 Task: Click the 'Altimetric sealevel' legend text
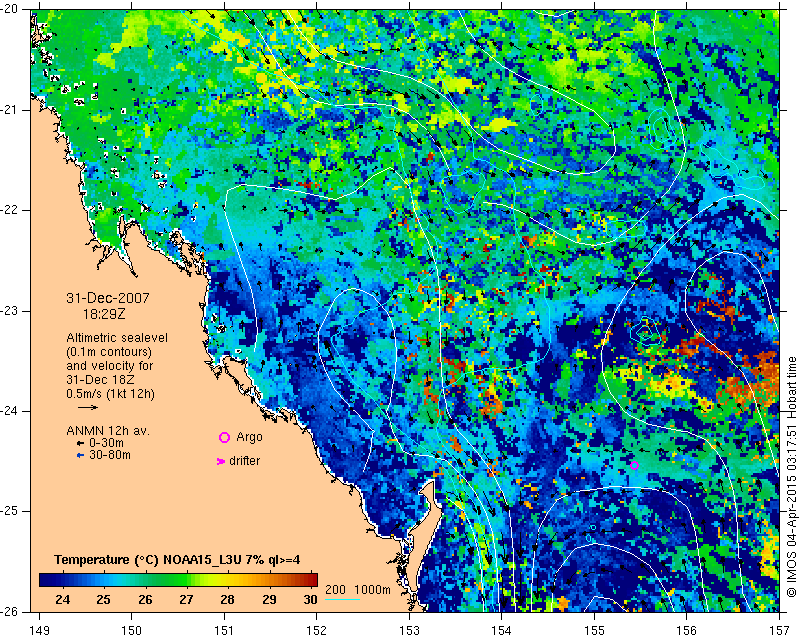117,338
